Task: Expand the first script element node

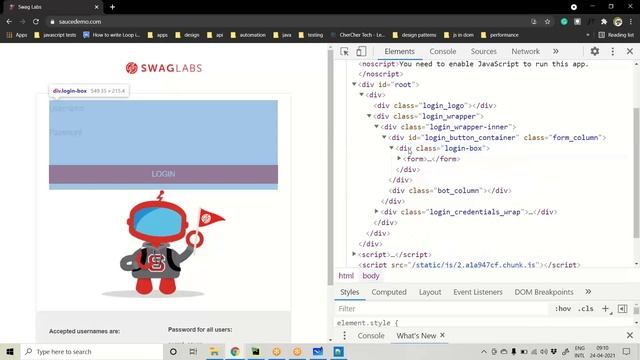Action: 354,254
